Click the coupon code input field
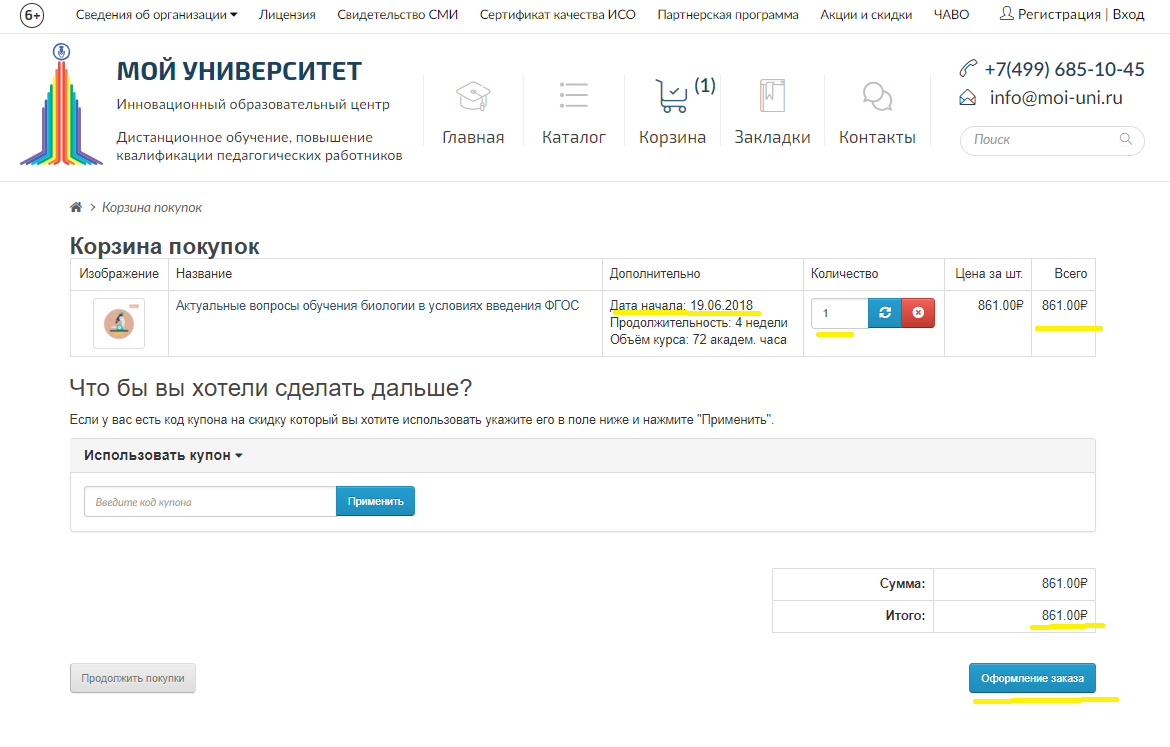The width and height of the screenshot is (1170, 747). click(210, 502)
